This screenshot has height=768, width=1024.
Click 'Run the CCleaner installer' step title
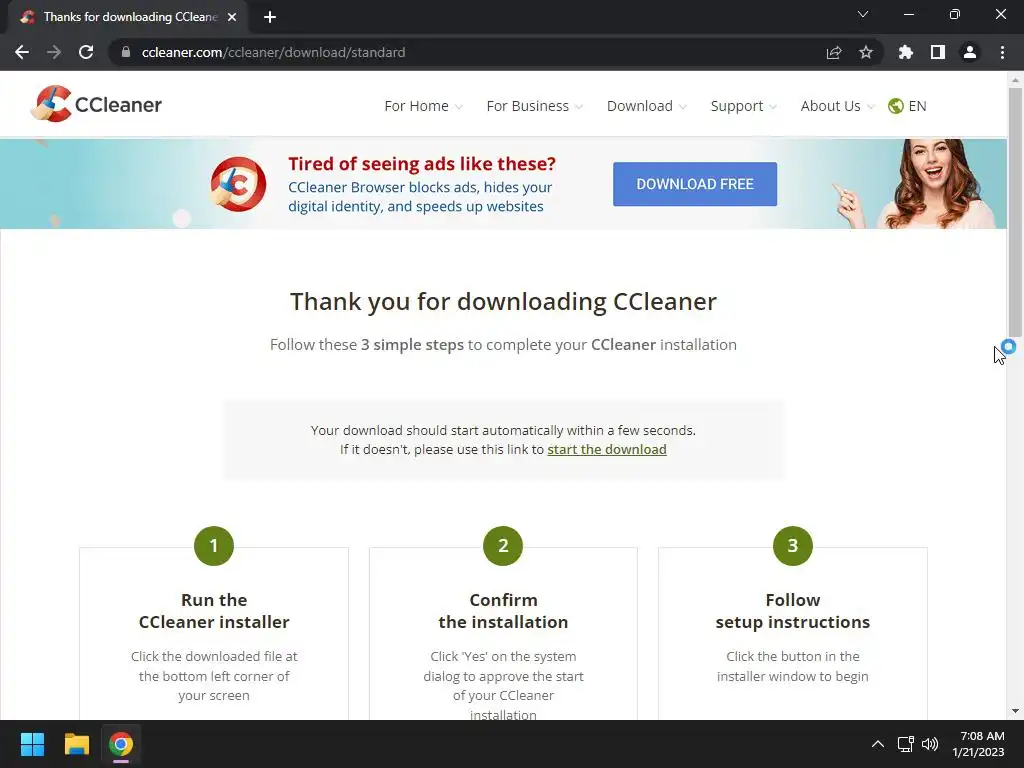pyautogui.click(x=214, y=611)
